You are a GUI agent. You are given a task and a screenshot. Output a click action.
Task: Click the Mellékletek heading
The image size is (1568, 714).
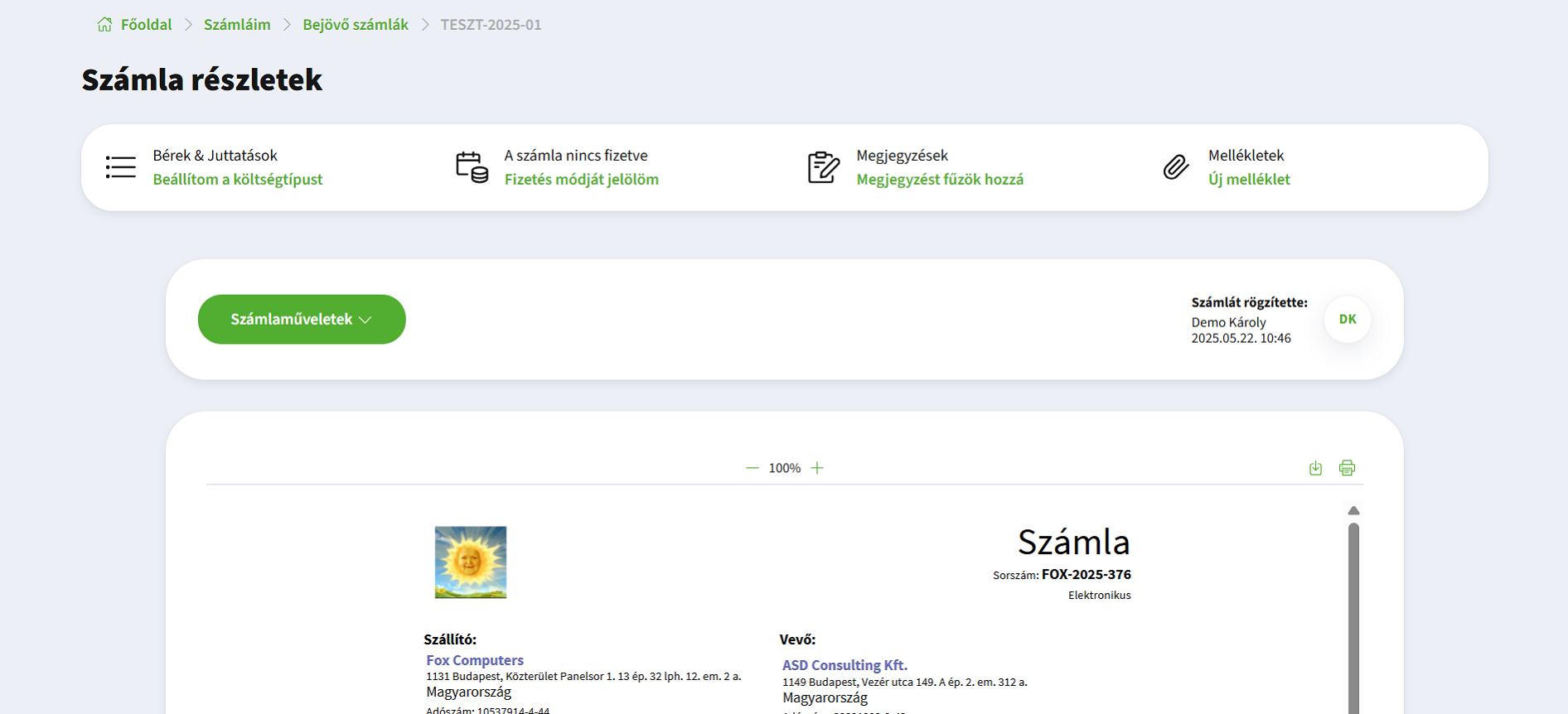[1246, 156]
